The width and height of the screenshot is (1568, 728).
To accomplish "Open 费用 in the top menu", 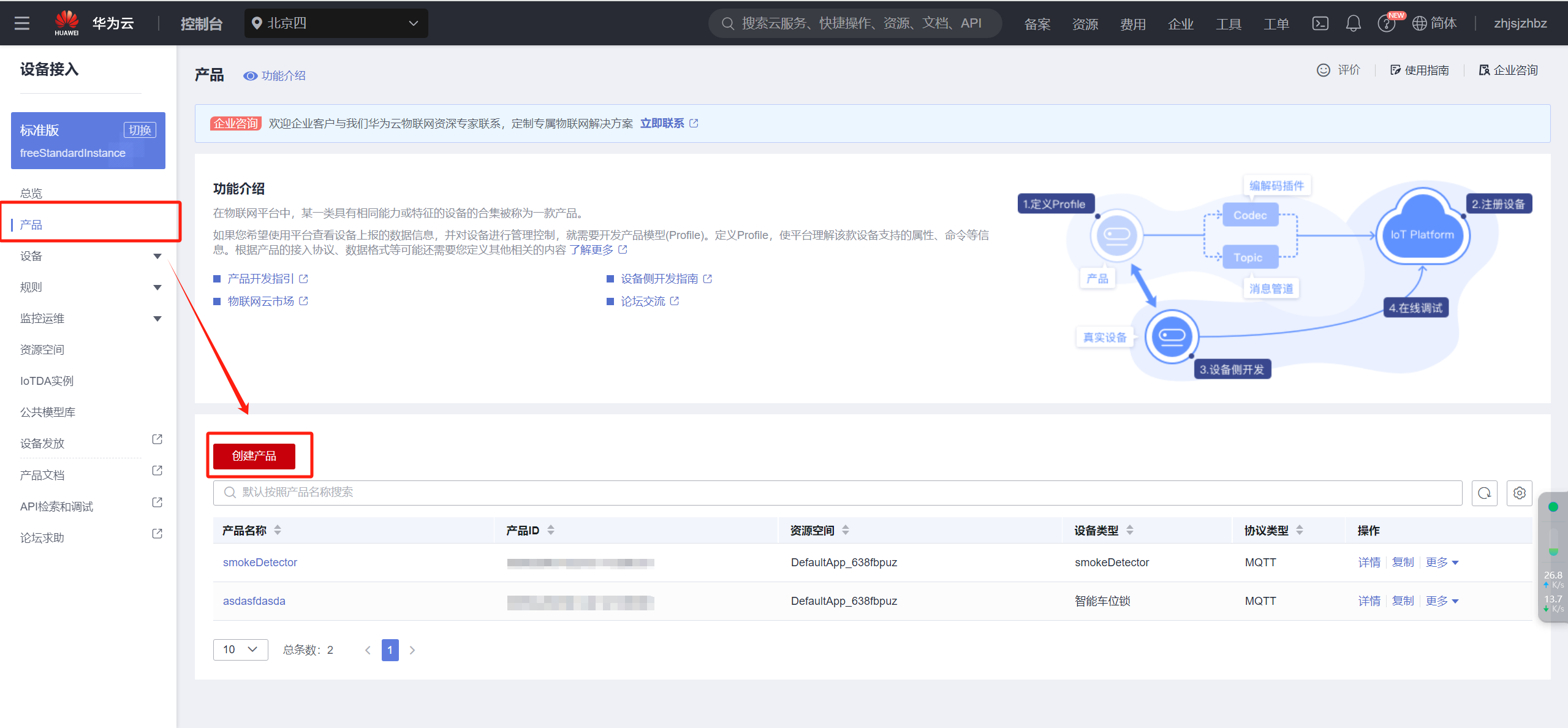I will click(1132, 24).
